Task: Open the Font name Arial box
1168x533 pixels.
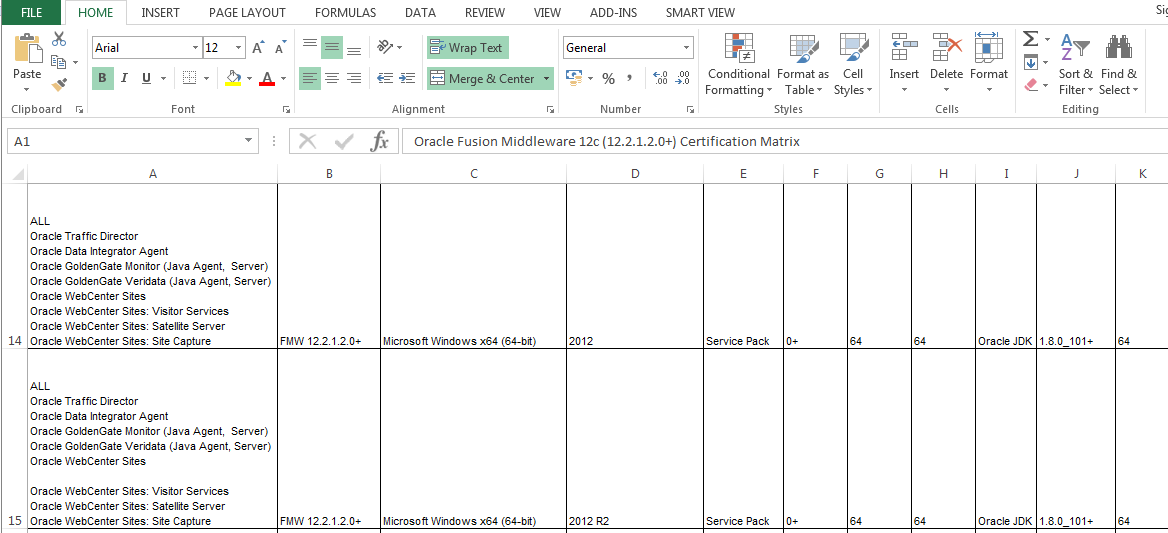Action: click(x=147, y=48)
